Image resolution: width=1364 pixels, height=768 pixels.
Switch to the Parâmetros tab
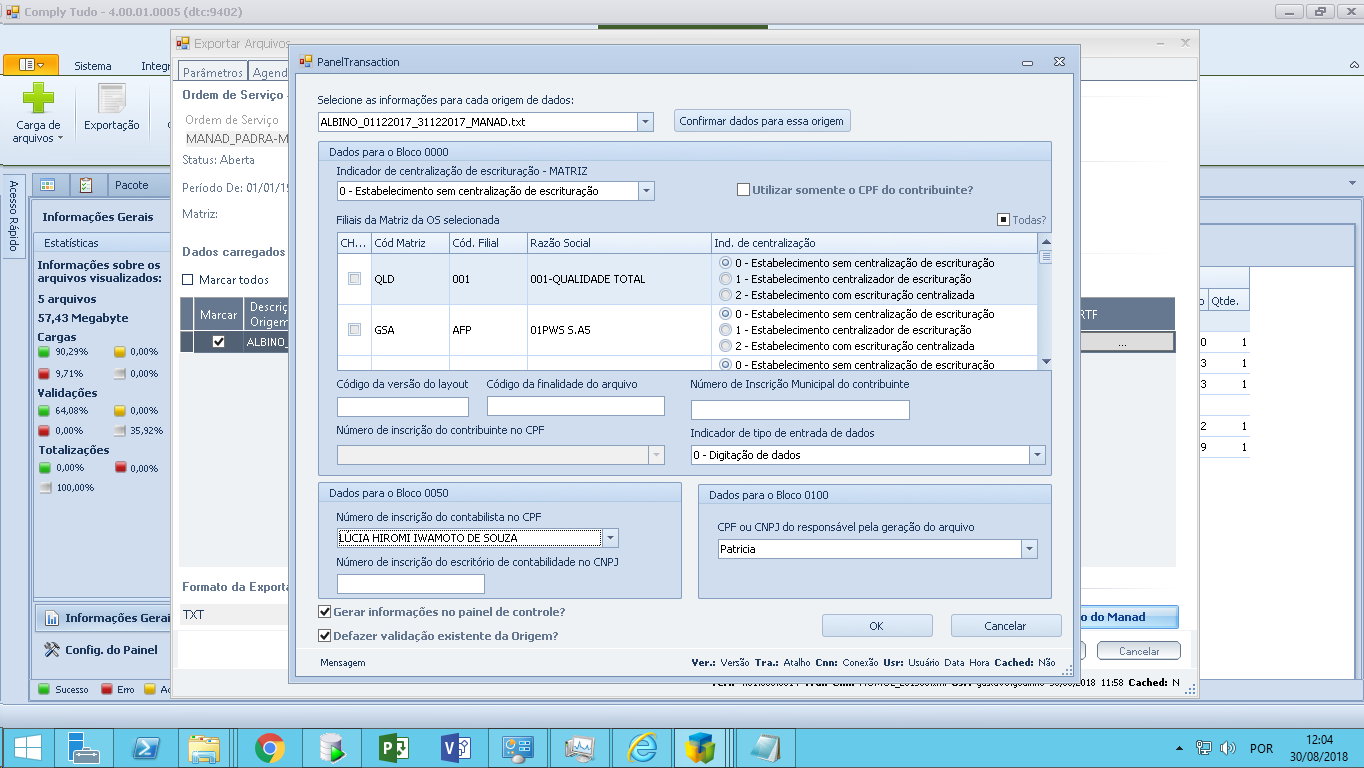point(212,73)
